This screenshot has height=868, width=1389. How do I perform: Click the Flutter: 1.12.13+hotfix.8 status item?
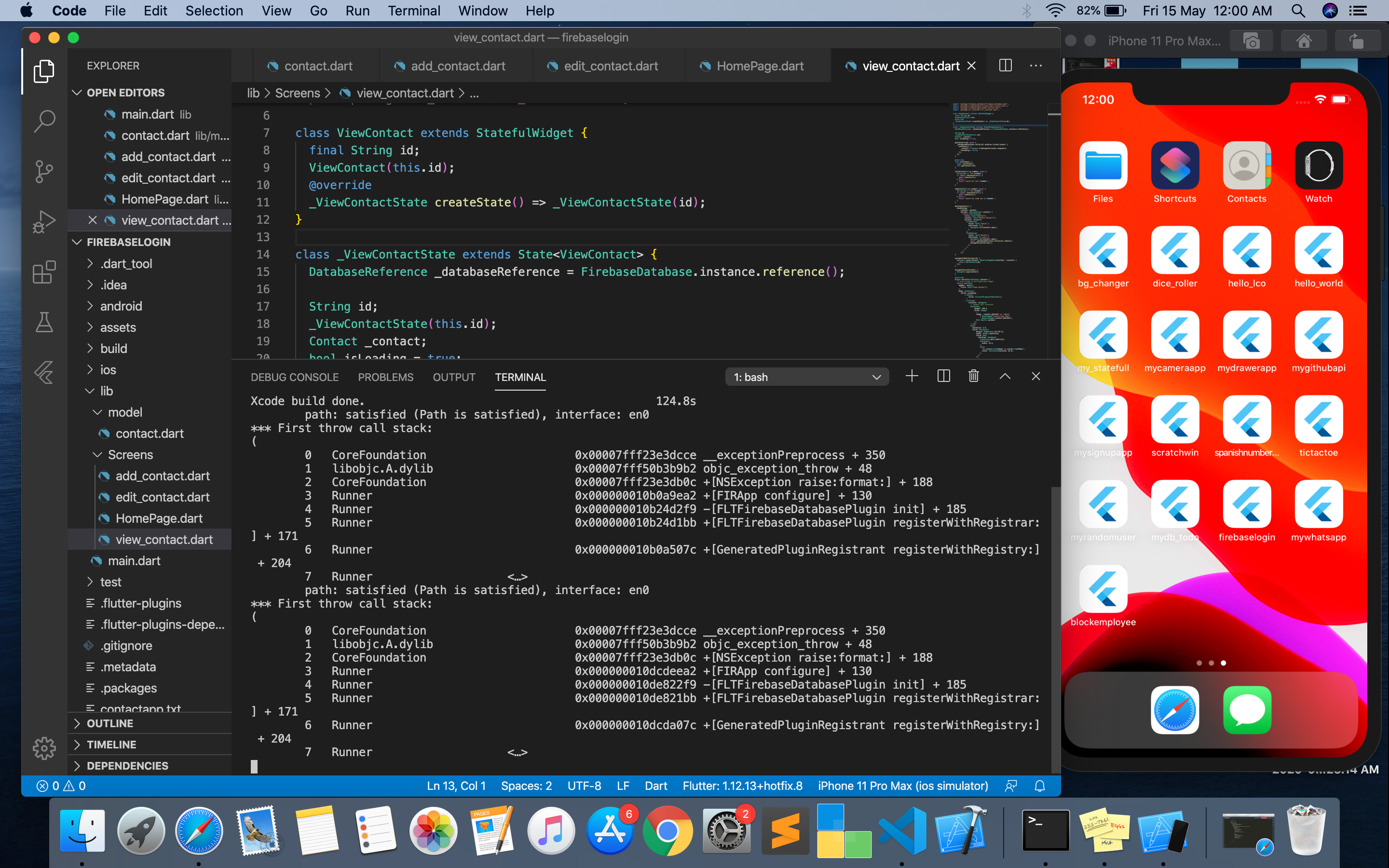pos(743,786)
